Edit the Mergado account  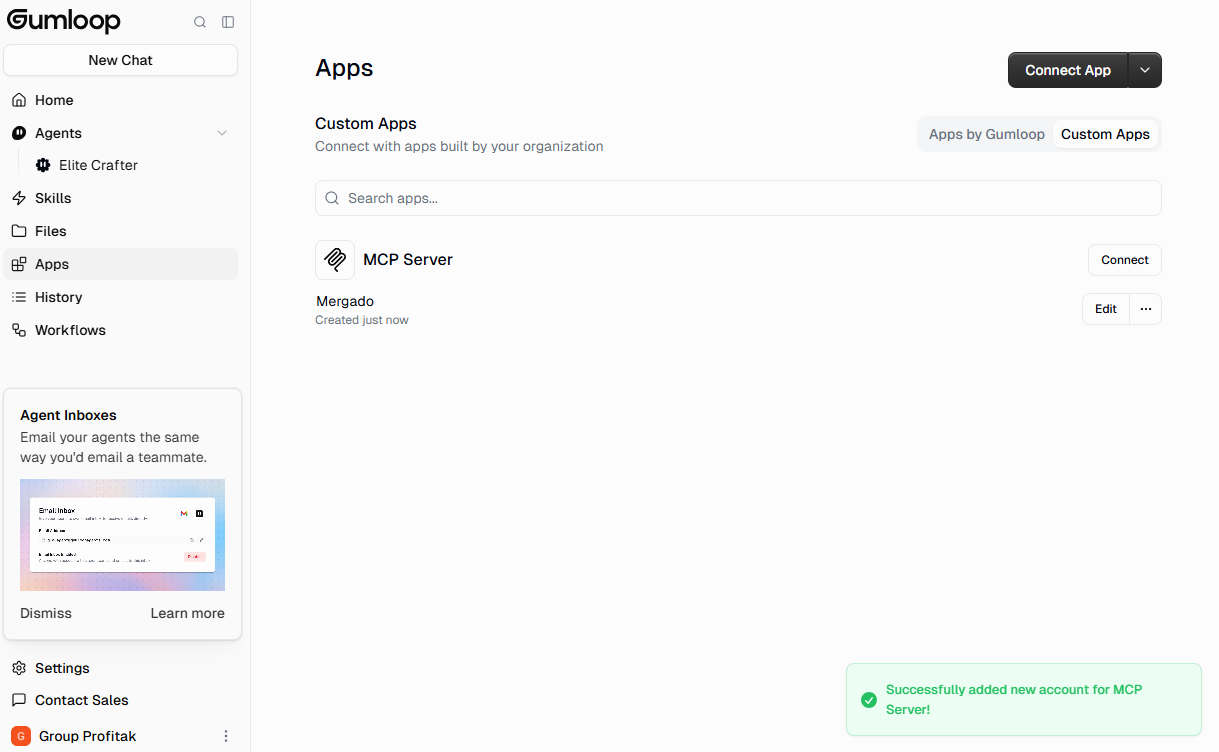tap(1106, 309)
